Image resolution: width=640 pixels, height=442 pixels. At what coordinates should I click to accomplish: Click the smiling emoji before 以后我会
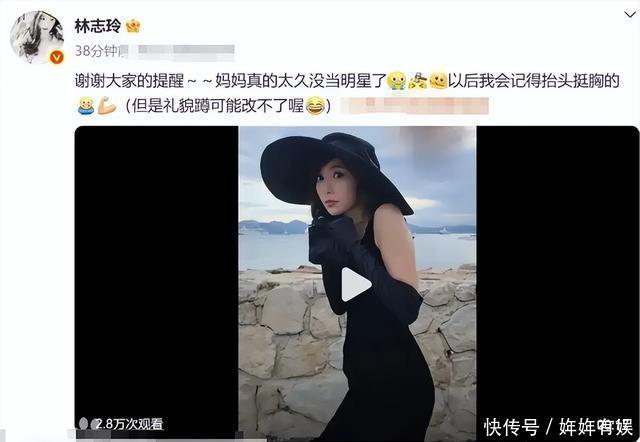(438, 80)
